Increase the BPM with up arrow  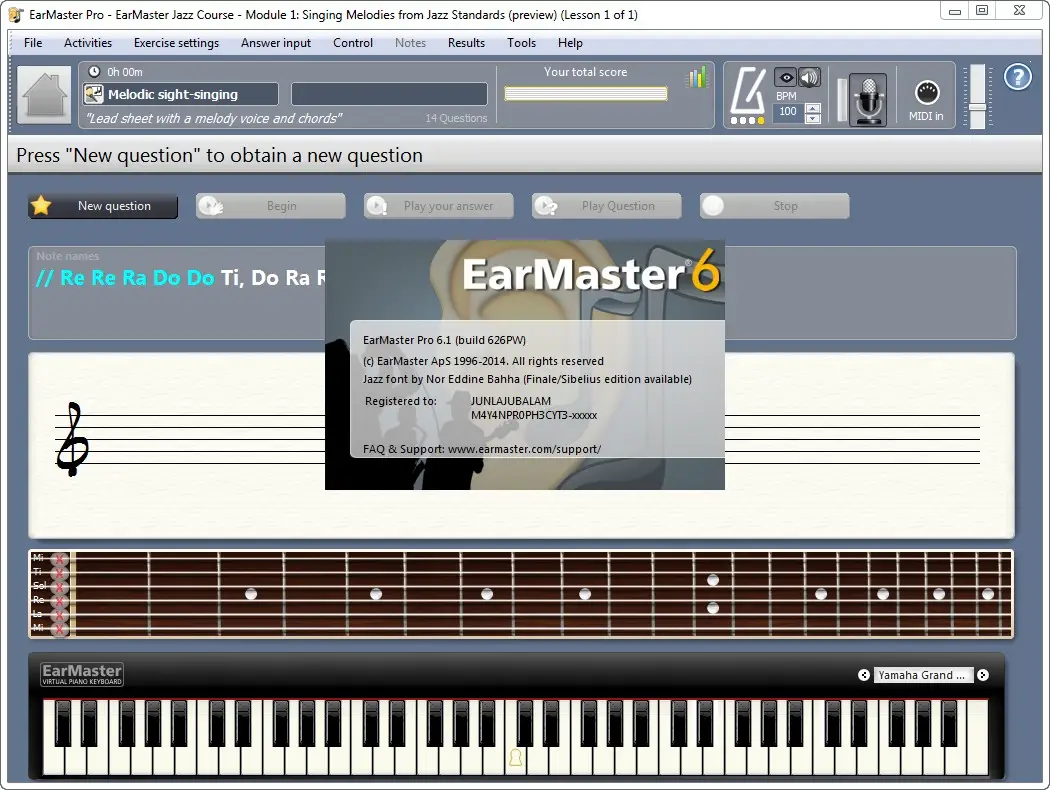(x=813, y=108)
